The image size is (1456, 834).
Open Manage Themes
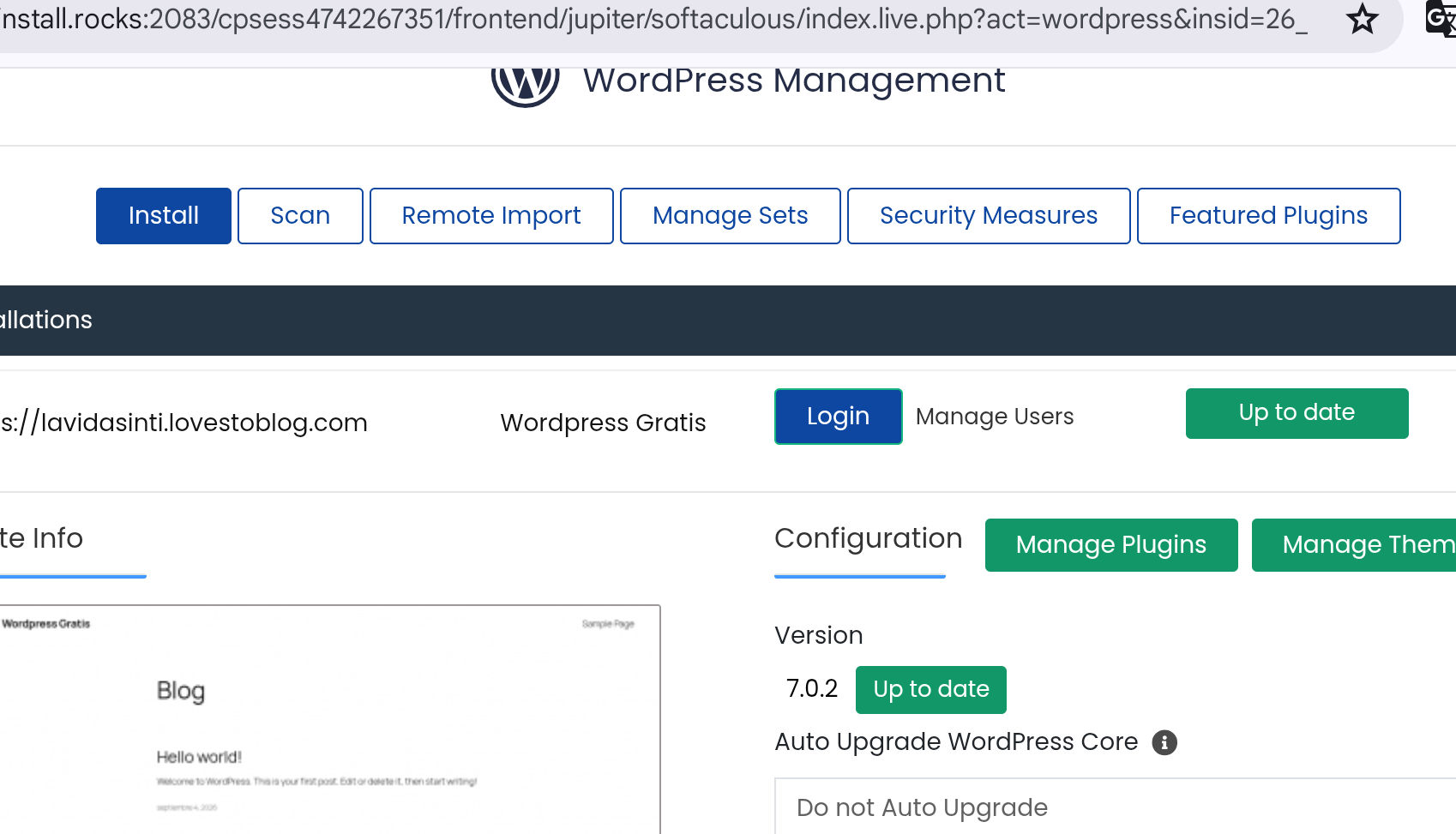(x=1354, y=545)
